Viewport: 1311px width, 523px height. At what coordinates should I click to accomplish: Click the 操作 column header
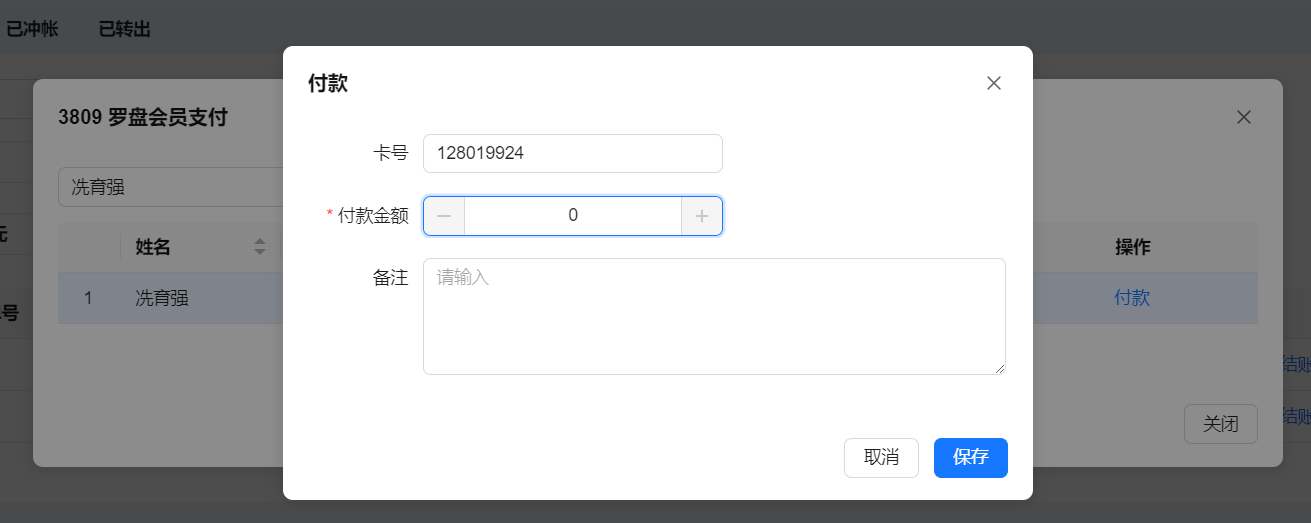coord(1133,247)
